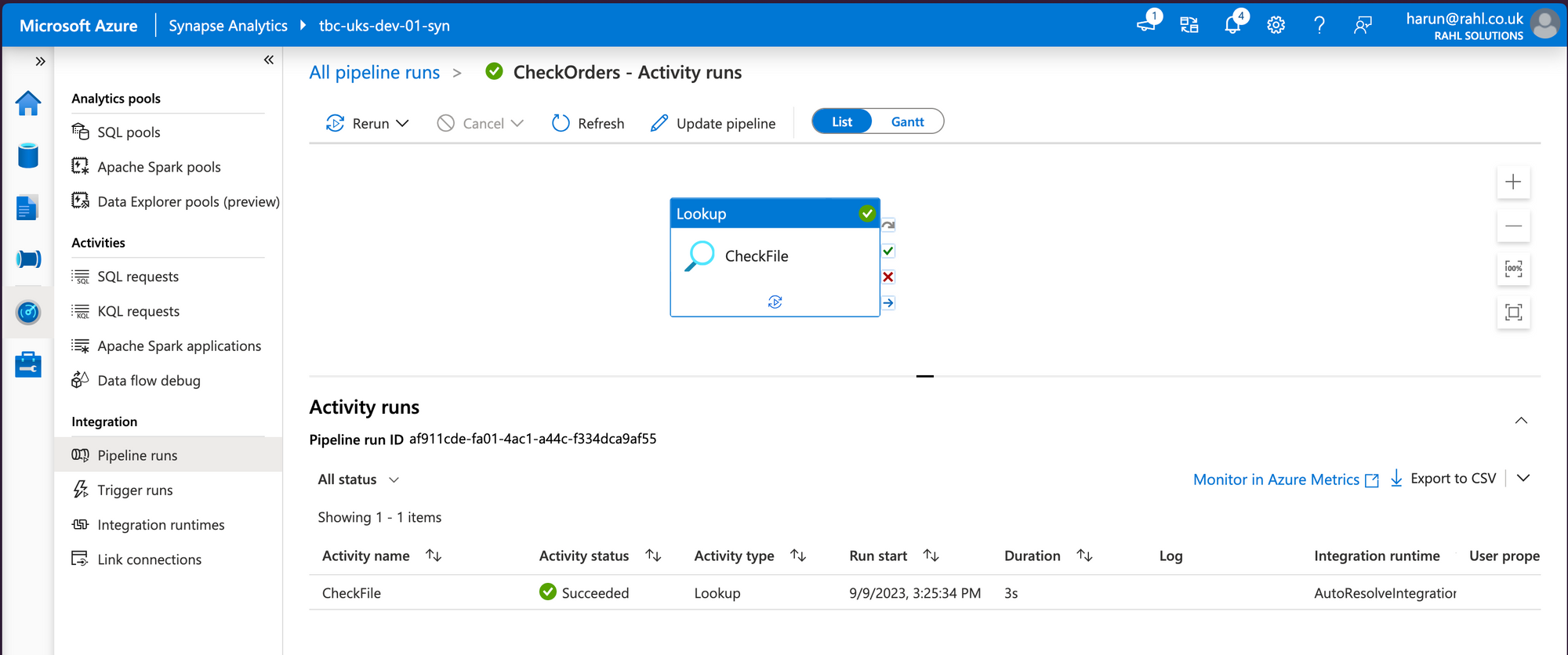Open the Cancel dropdown

(x=481, y=123)
